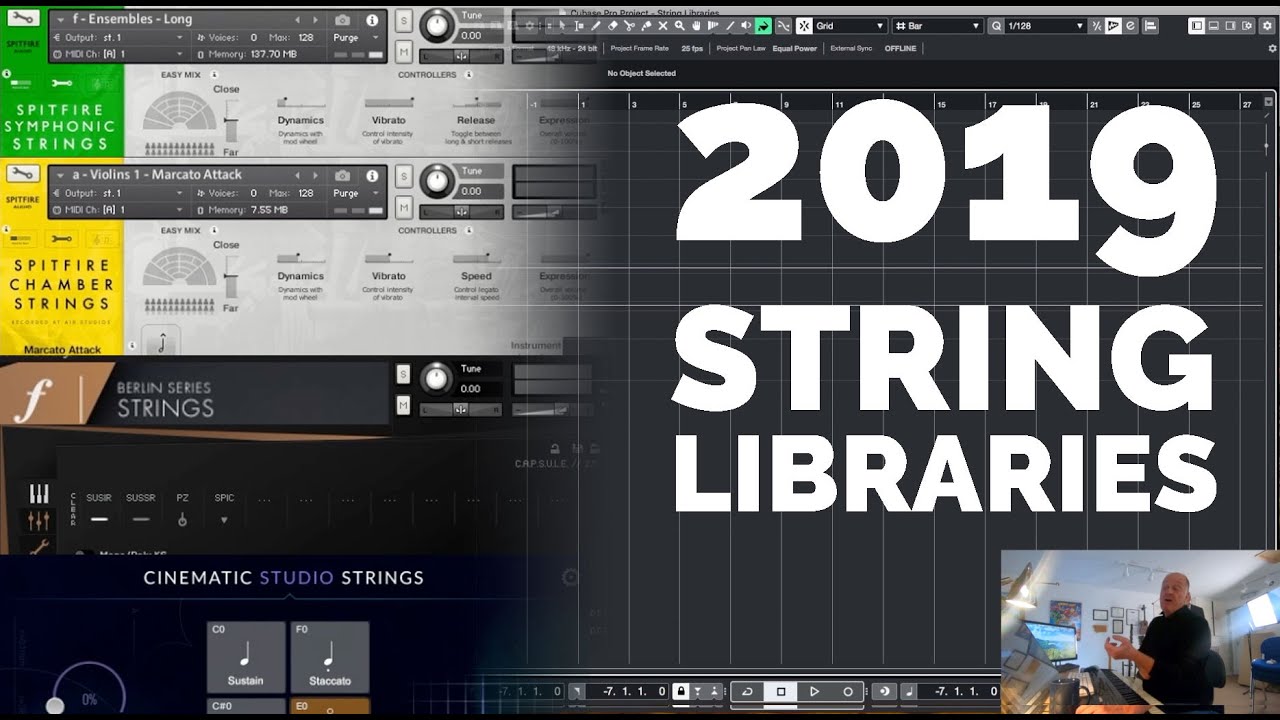Select the Line tool in Cubase toolbar

point(729,26)
